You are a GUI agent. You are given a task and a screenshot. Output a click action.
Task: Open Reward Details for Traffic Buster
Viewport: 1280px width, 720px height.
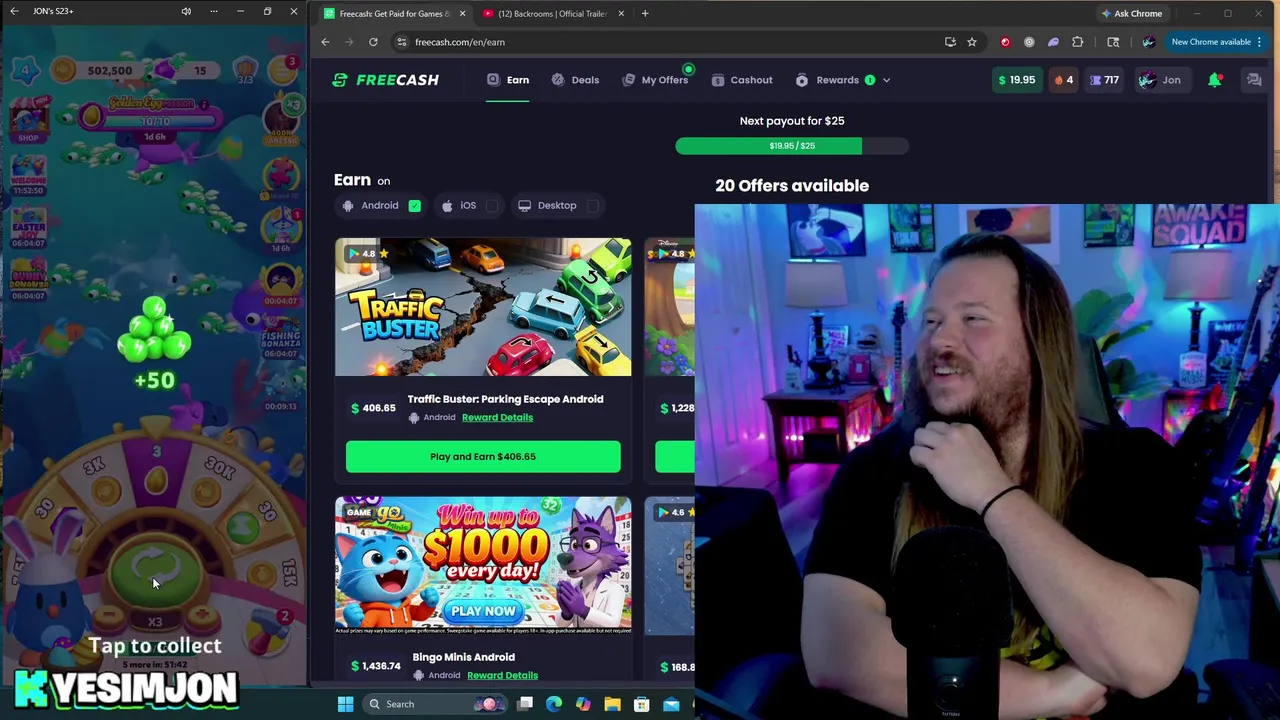[x=497, y=417]
